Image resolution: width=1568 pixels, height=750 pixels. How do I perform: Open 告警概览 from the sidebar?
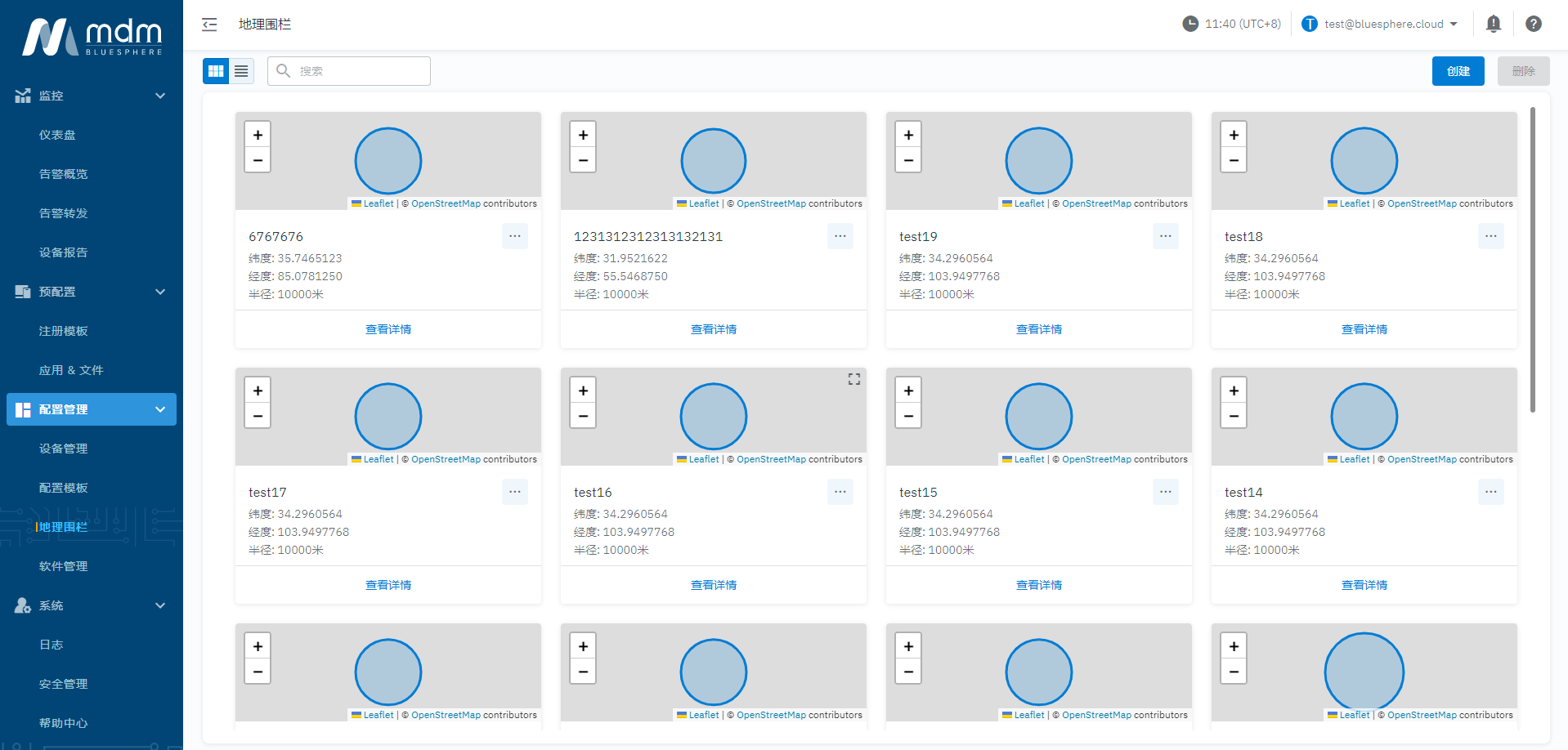[x=63, y=174]
